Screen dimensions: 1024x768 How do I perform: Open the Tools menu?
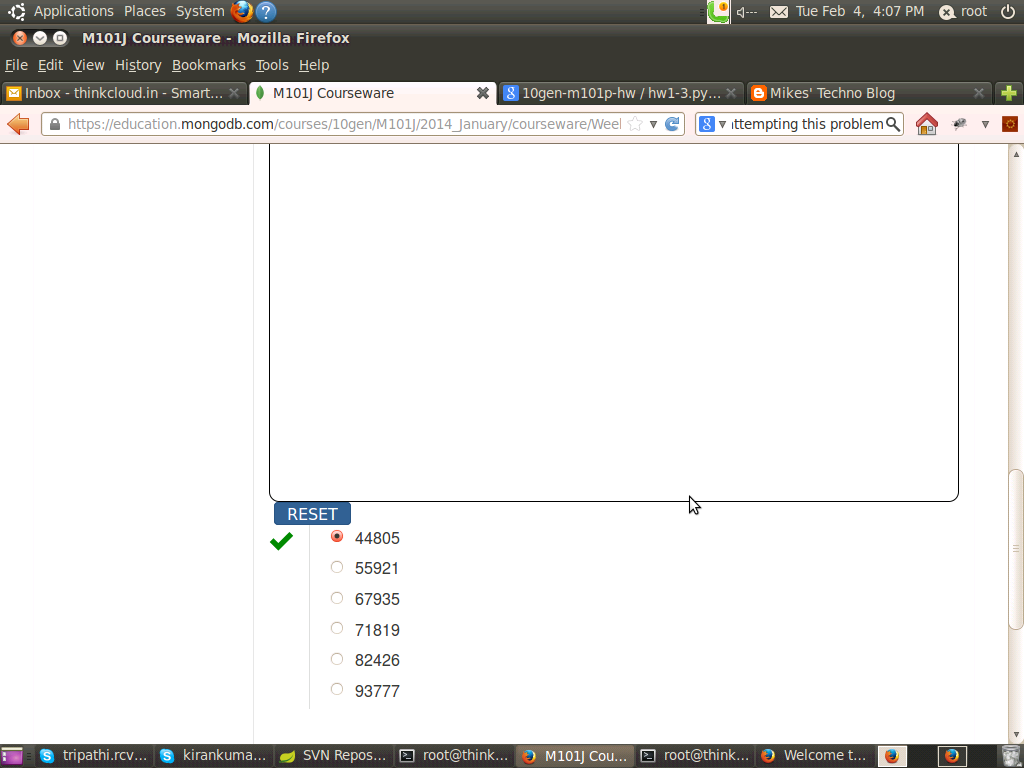click(x=272, y=65)
